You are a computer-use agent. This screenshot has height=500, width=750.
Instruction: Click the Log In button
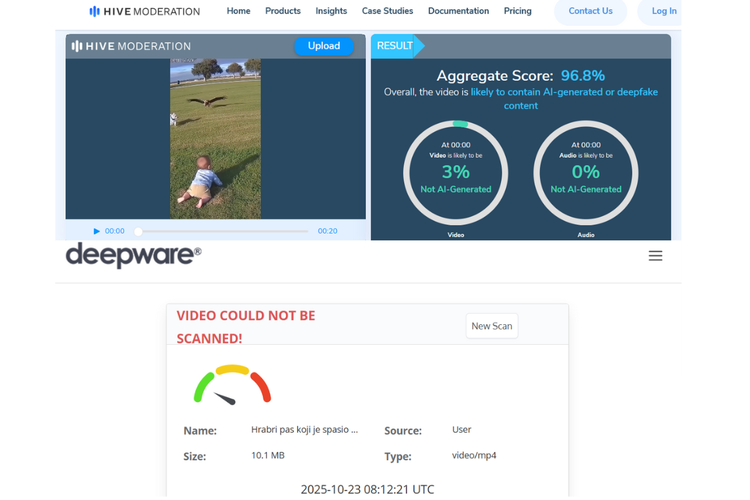(663, 11)
